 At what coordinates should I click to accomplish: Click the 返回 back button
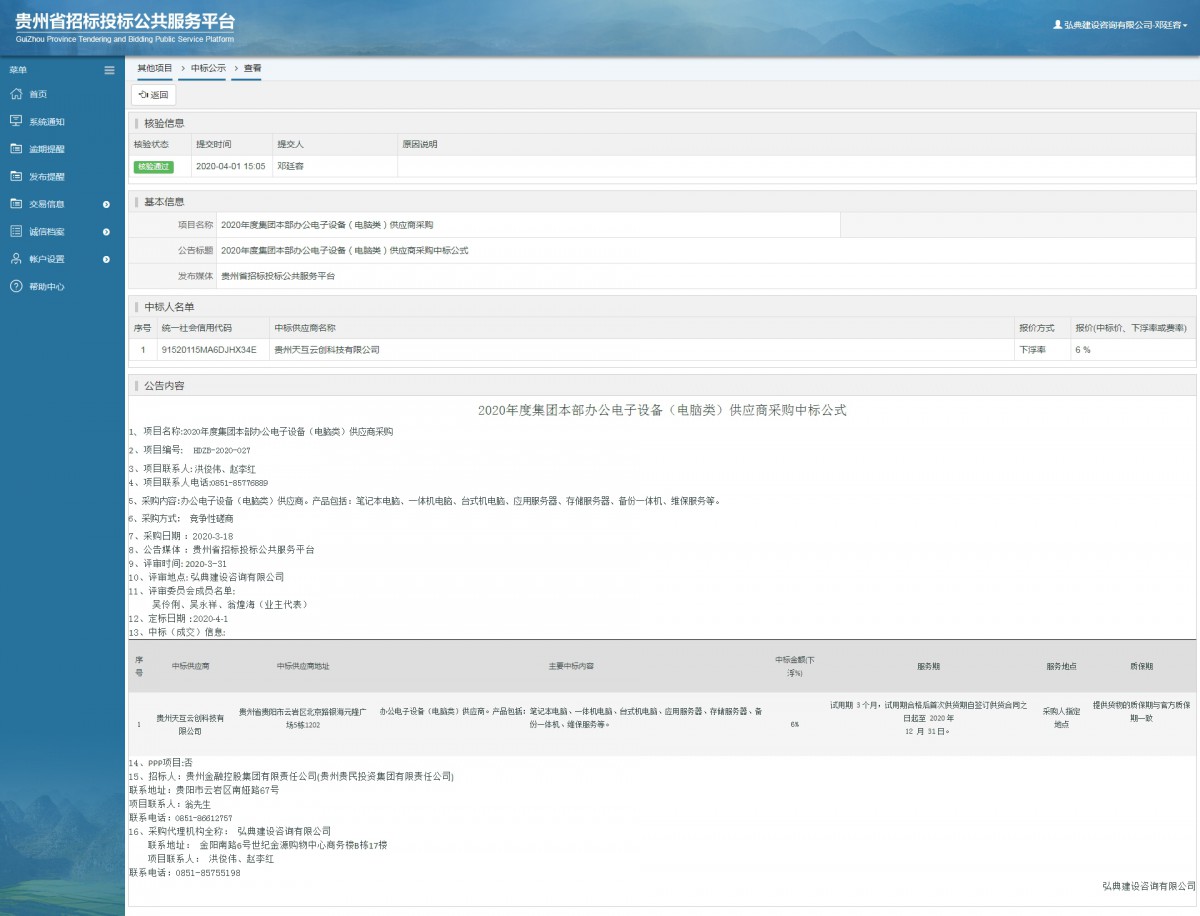pos(154,94)
